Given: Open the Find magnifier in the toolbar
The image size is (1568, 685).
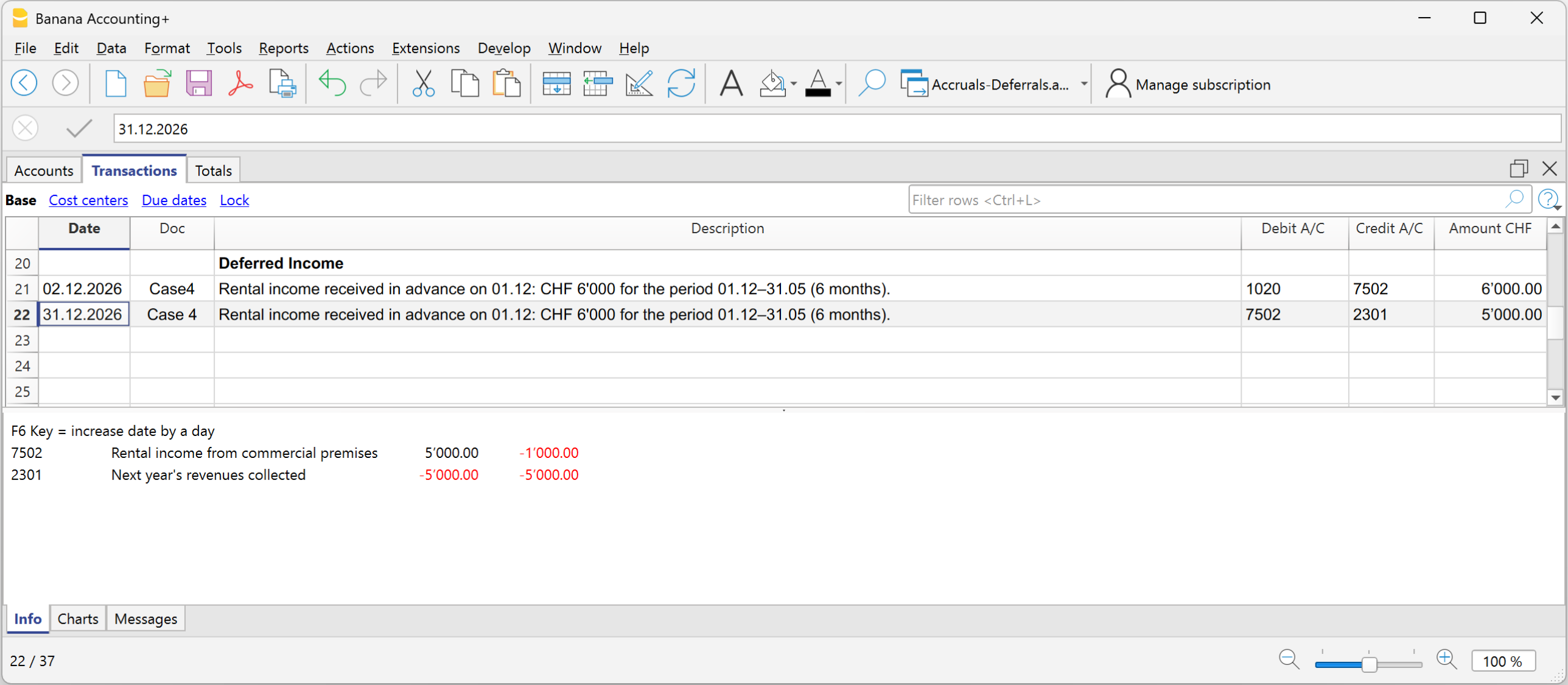Looking at the screenshot, I should [871, 84].
